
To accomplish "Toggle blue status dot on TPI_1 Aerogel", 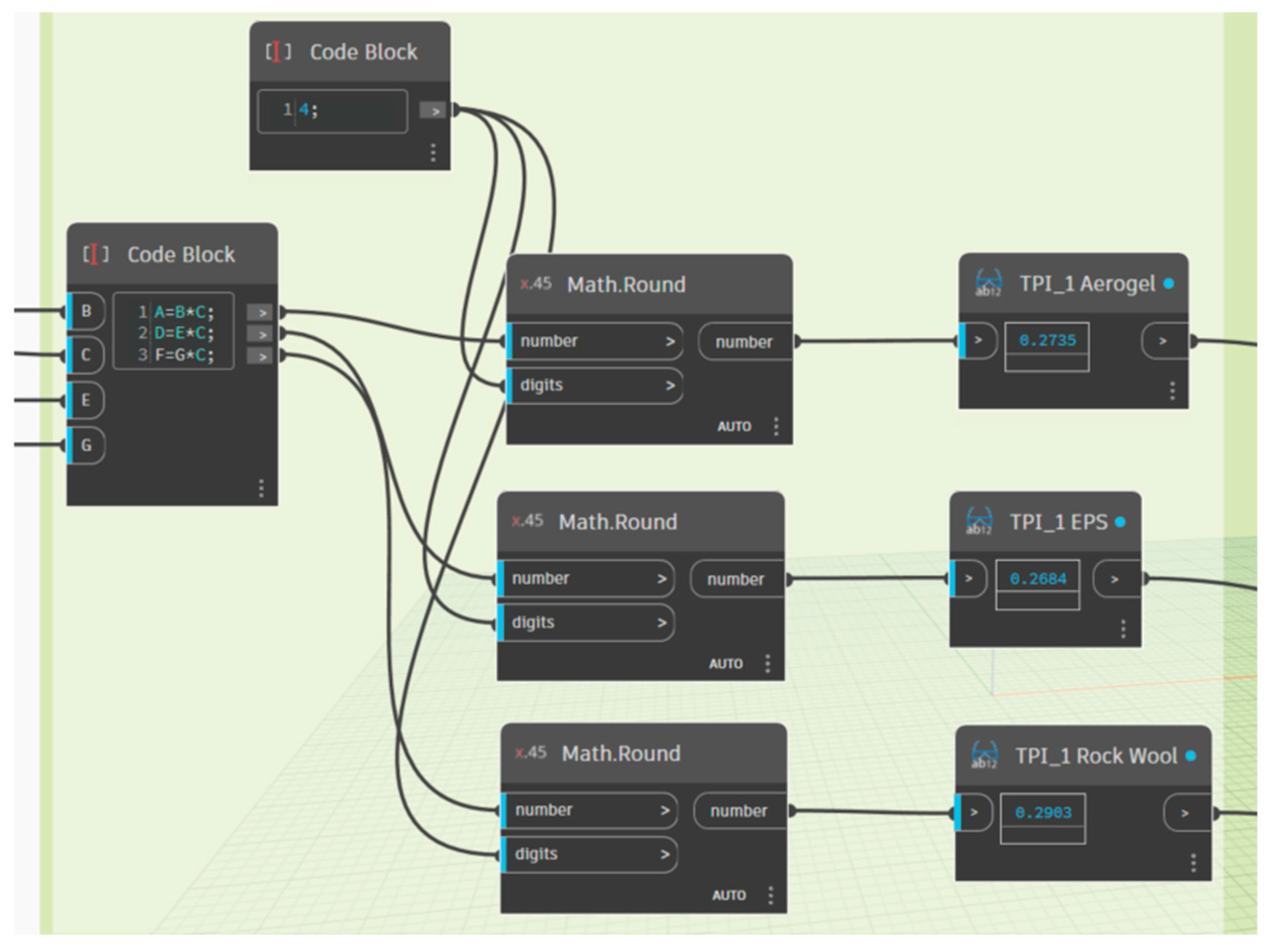I will [x=1169, y=284].
